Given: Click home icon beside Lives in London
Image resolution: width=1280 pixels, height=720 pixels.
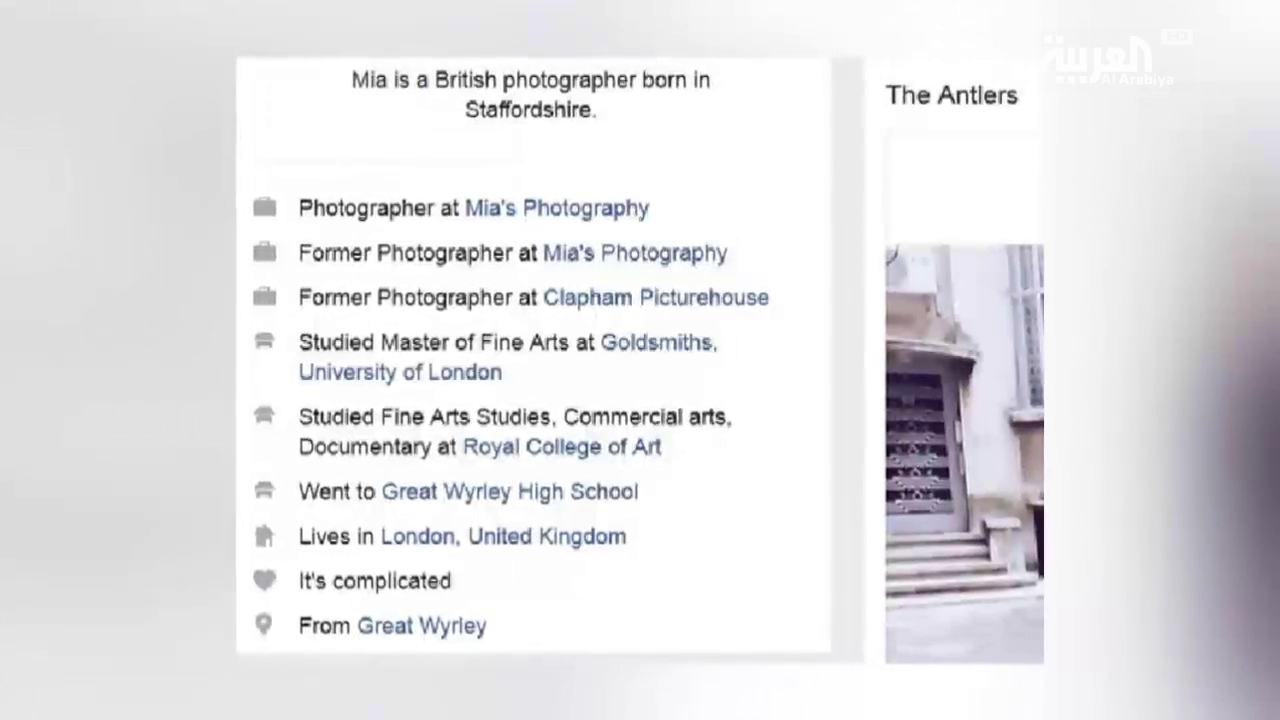Looking at the screenshot, I should click(x=264, y=536).
